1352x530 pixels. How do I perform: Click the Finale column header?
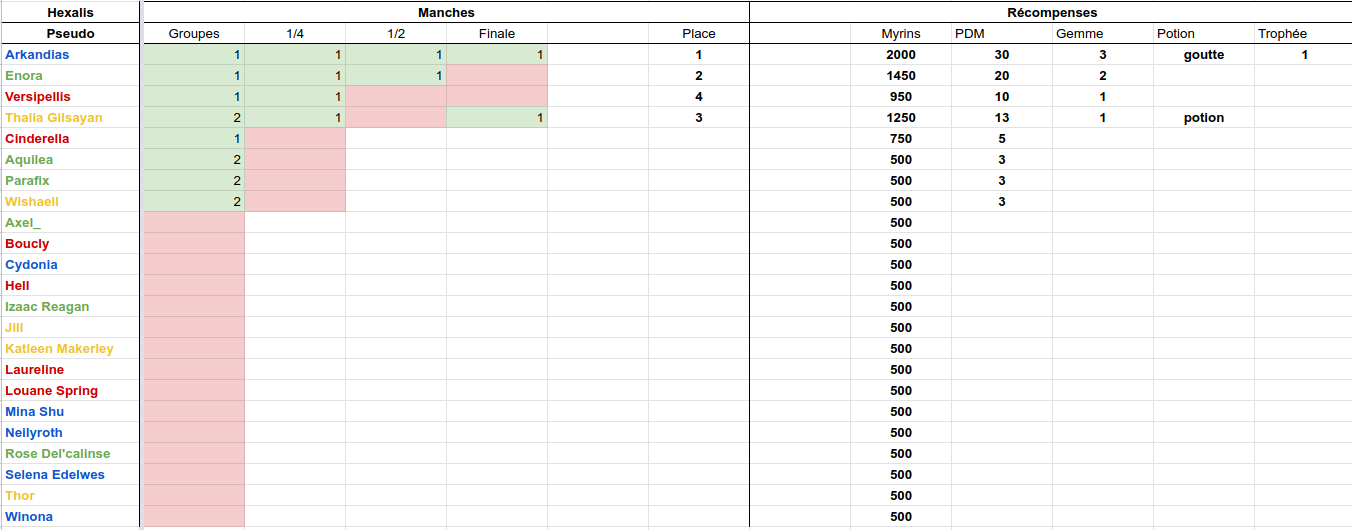click(x=497, y=34)
